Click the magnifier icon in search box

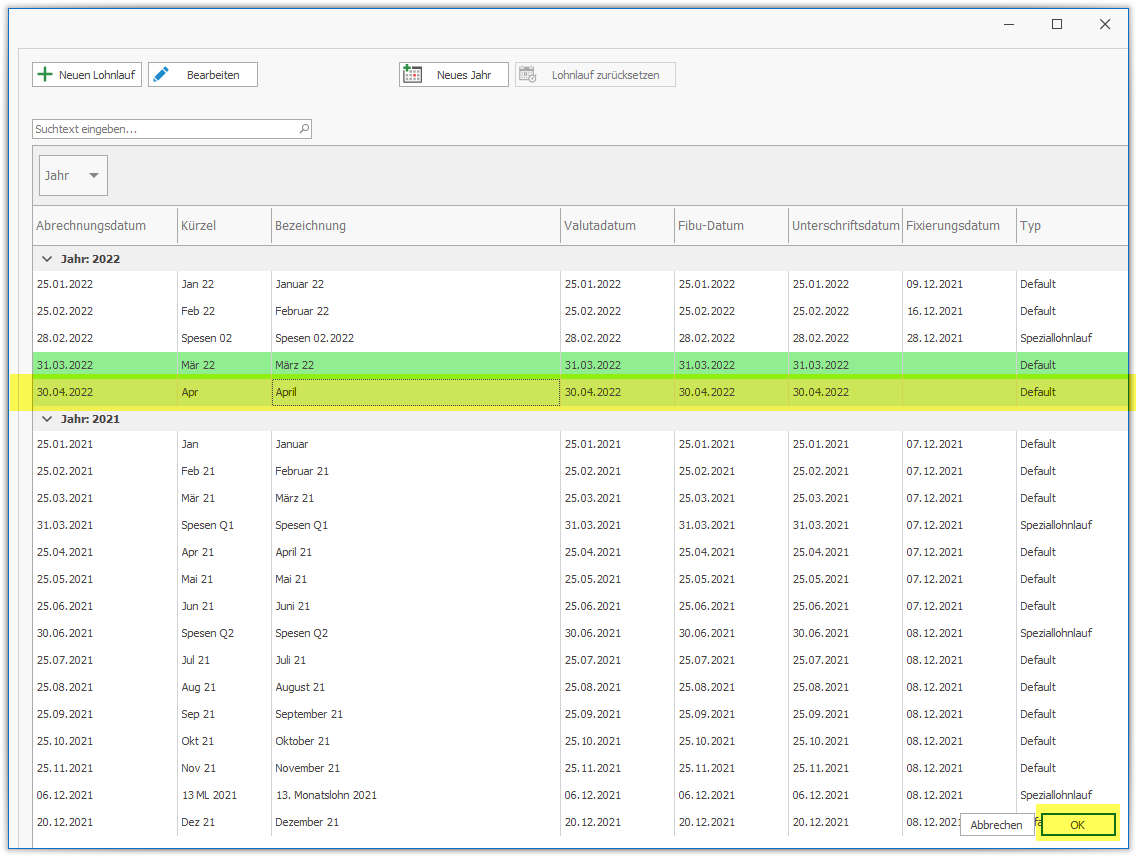304,129
